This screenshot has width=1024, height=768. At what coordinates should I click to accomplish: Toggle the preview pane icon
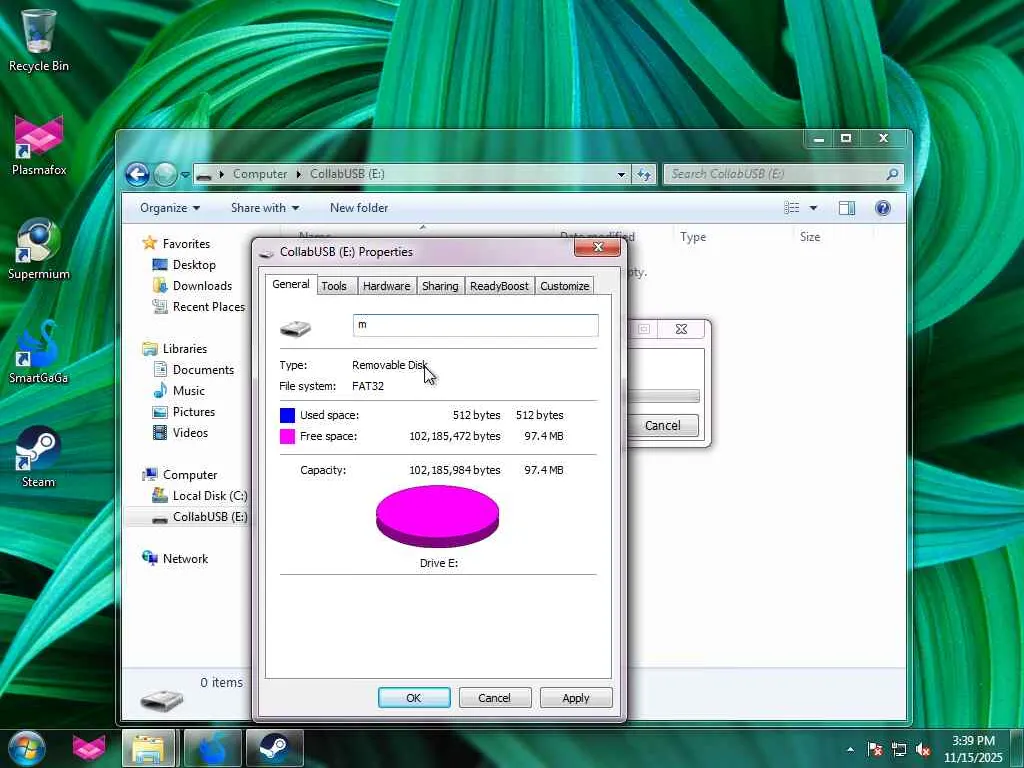click(847, 208)
